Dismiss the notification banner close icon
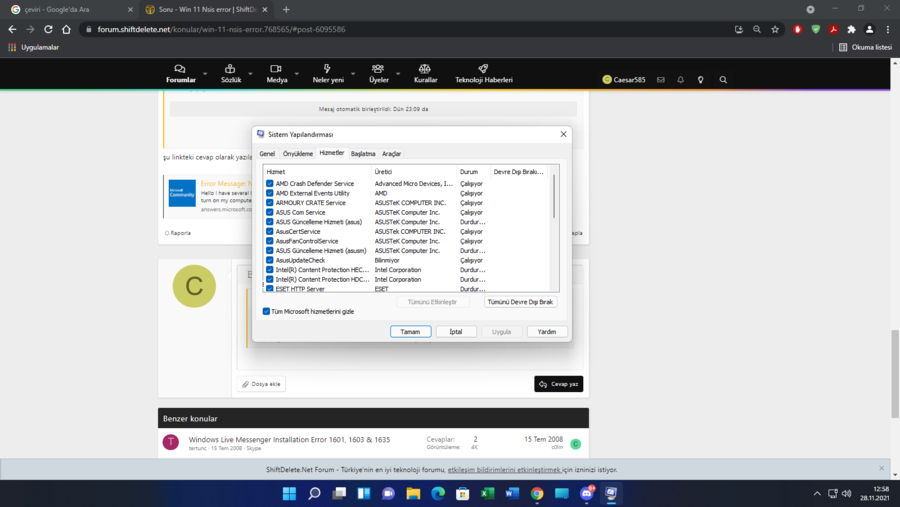This screenshot has width=900, height=507. click(882, 469)
